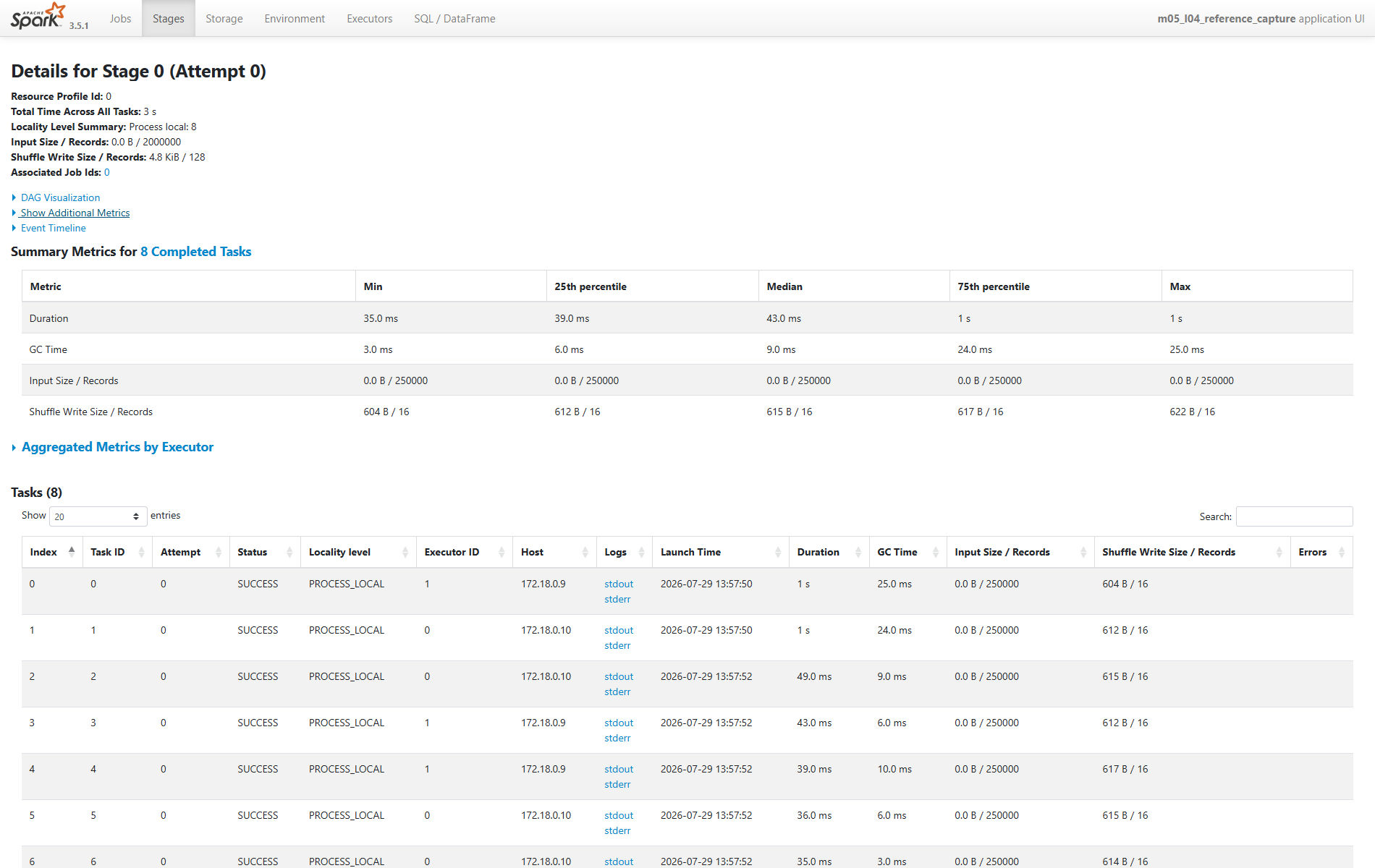Click task 0 GC time 25.0 ms

click(894, 584)
